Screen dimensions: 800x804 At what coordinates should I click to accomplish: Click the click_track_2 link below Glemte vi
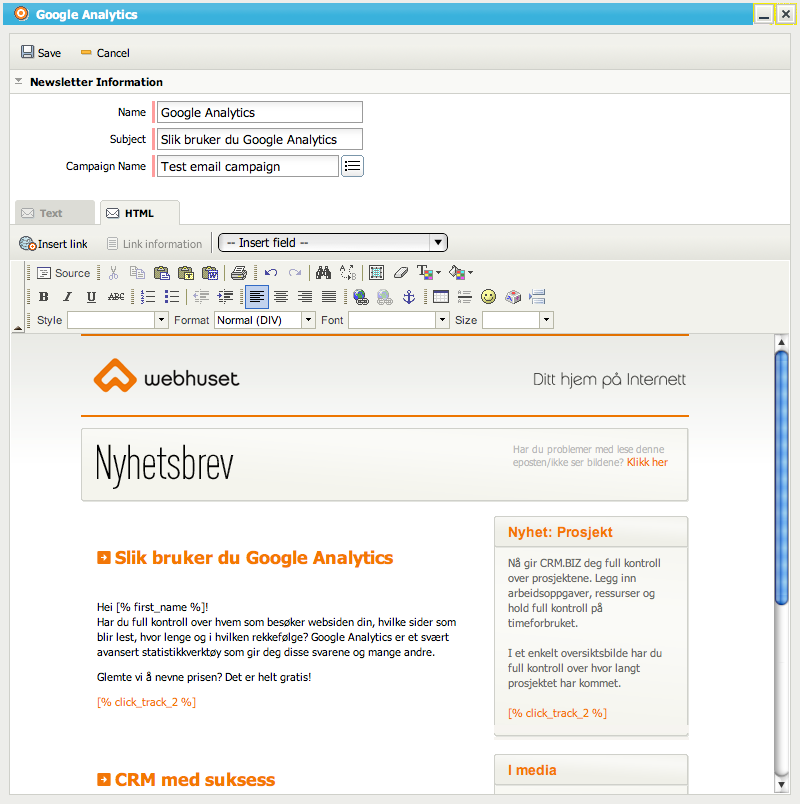[x=147, y=702]
